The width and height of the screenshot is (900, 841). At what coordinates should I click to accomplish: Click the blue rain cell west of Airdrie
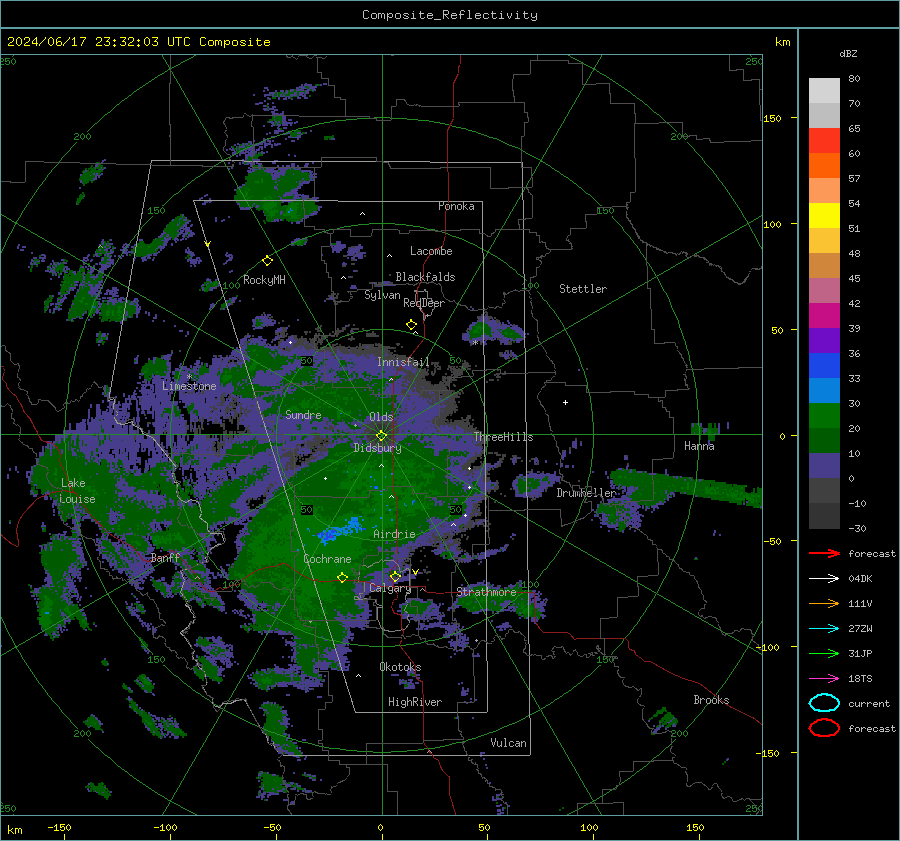coord(342,530)
